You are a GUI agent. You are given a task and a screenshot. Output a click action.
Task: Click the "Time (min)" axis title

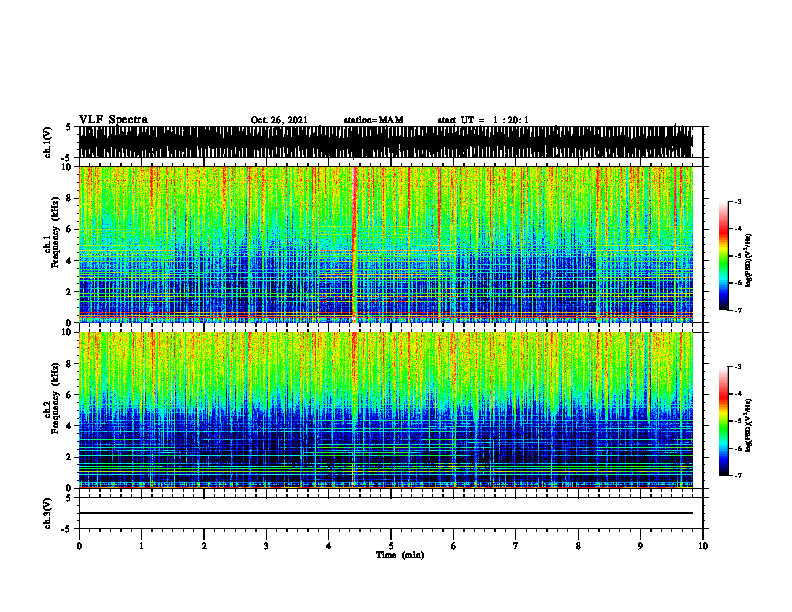400,555
